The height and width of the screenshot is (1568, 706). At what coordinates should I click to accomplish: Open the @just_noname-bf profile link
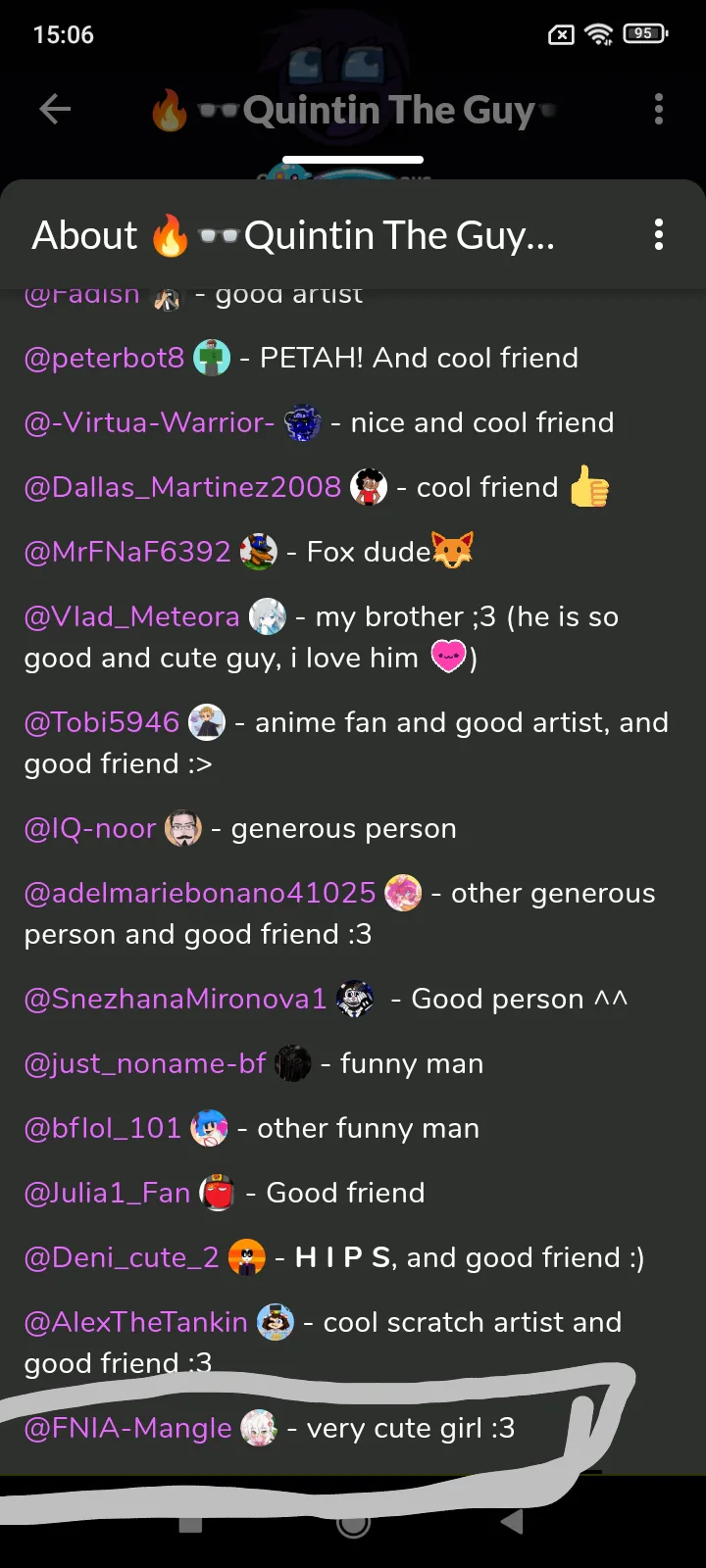[145, 1063]
